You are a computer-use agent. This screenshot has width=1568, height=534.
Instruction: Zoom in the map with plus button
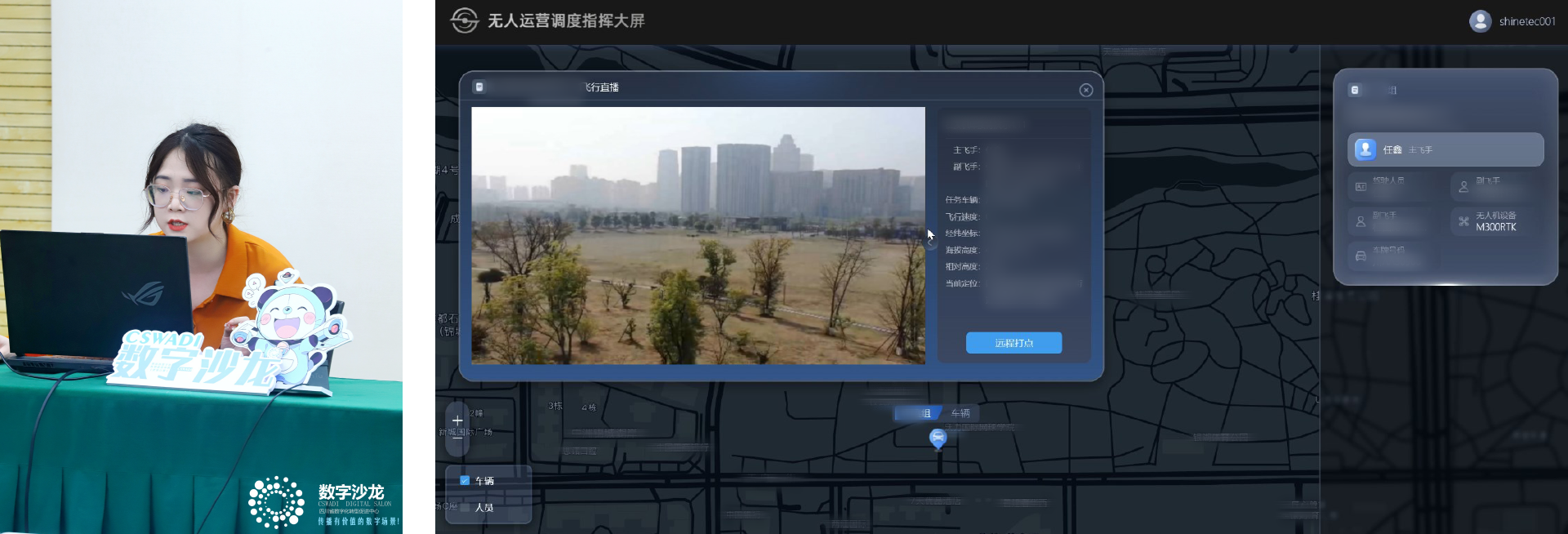coord(457,421)
